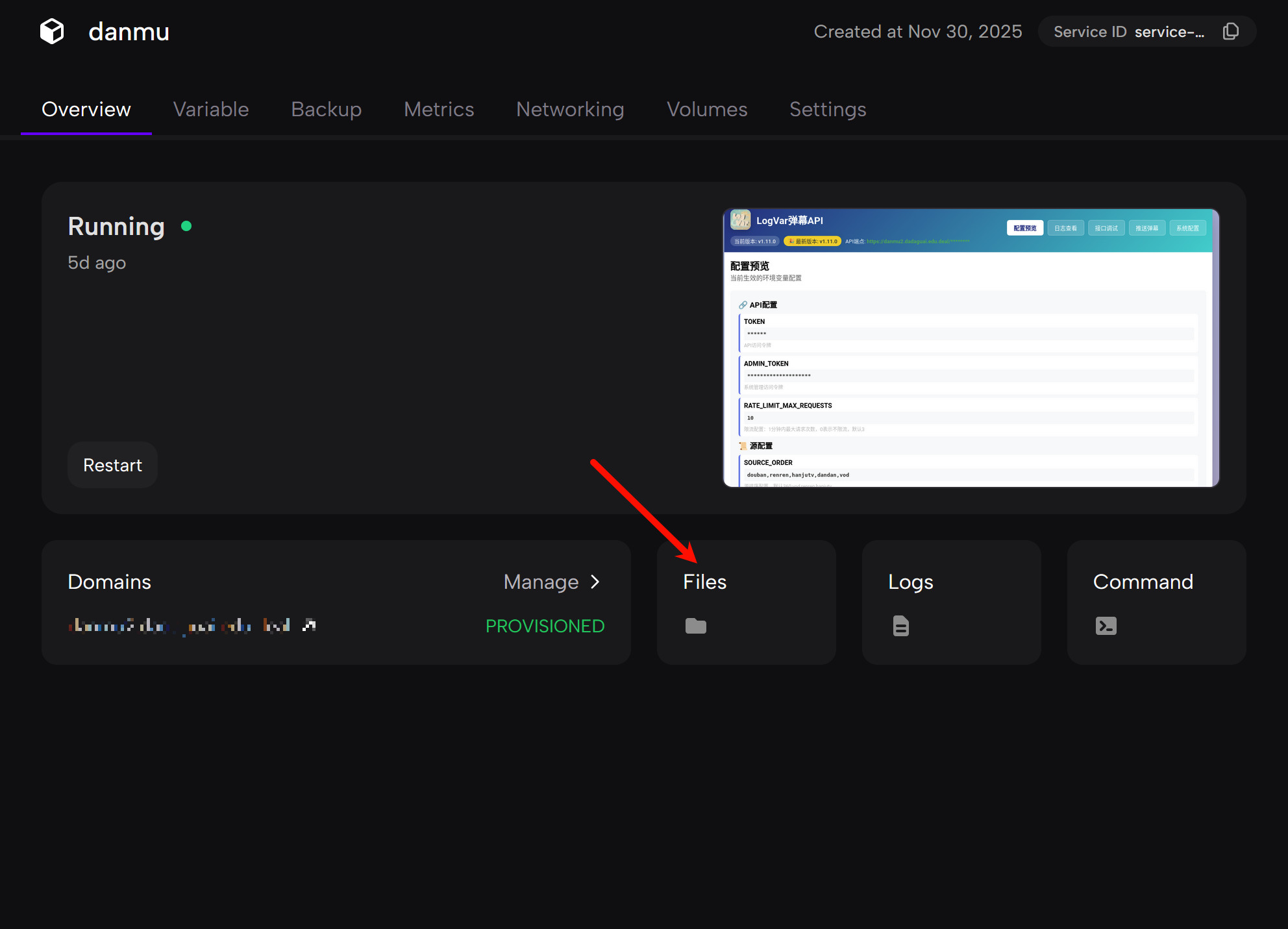The height and width of the screenshot is (929, 1288).
Task: Click the external link icon beside domain
Action: point(309,625)
